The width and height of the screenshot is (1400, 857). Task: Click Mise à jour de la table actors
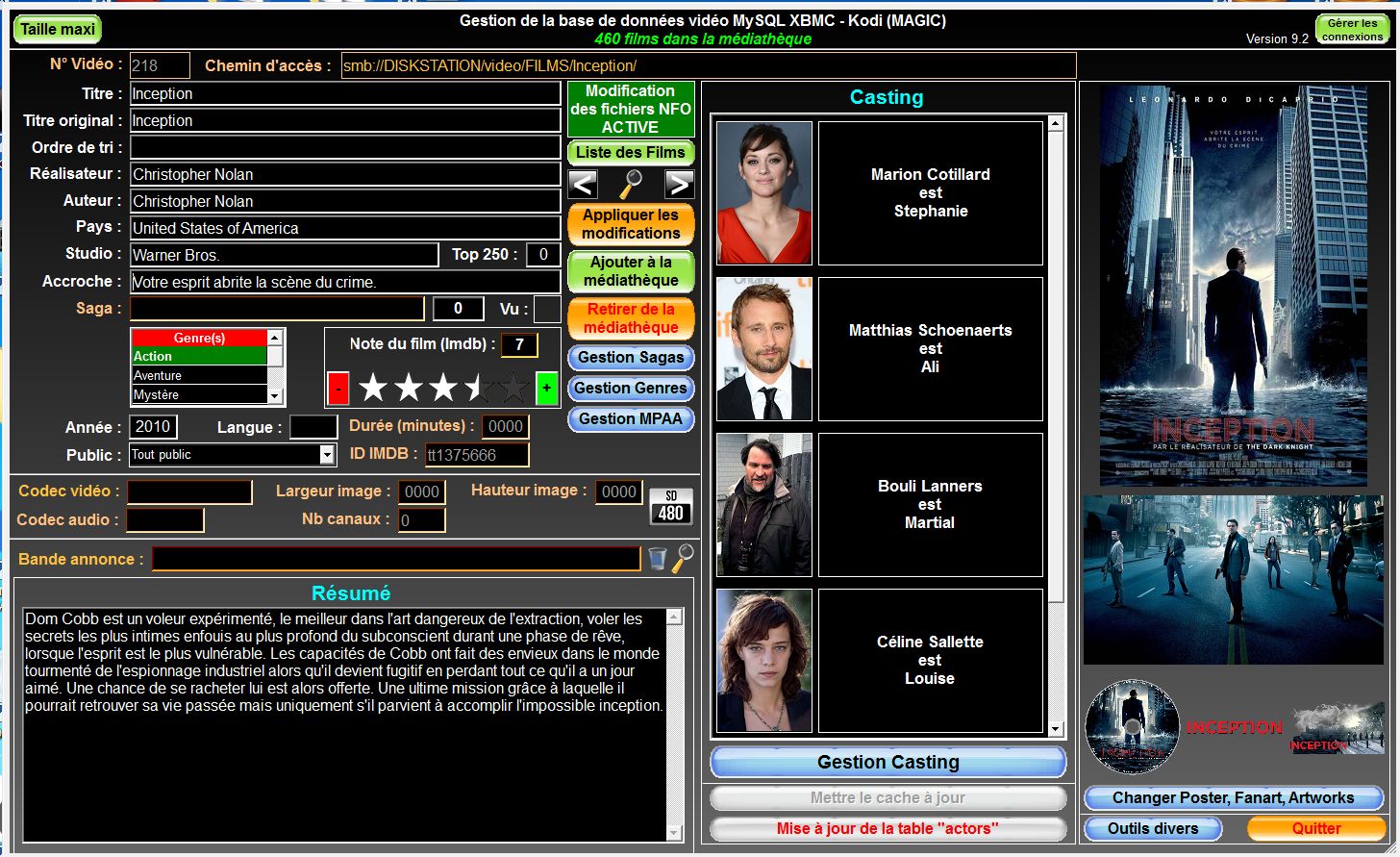tap(888, 828)
